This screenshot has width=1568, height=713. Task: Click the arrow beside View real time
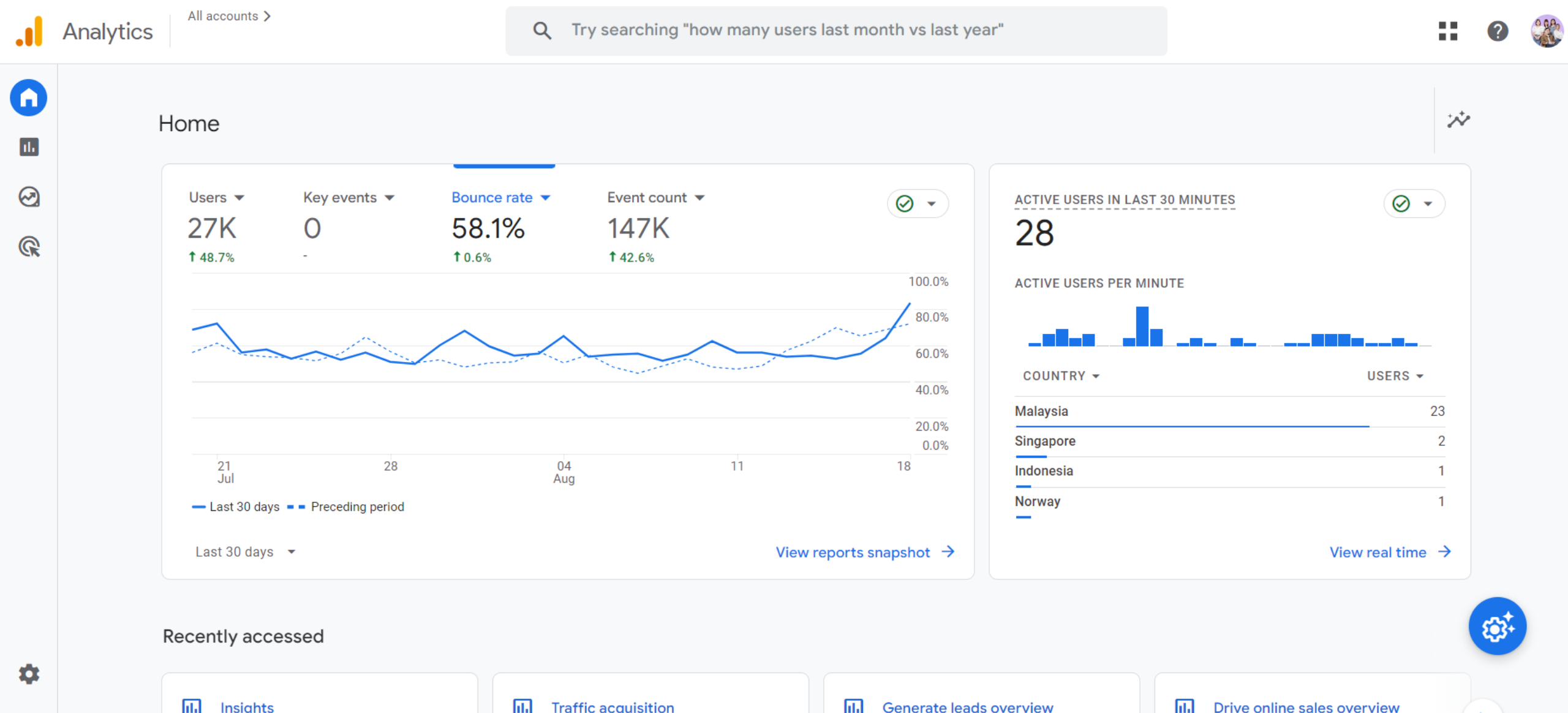pos(1445,552)
